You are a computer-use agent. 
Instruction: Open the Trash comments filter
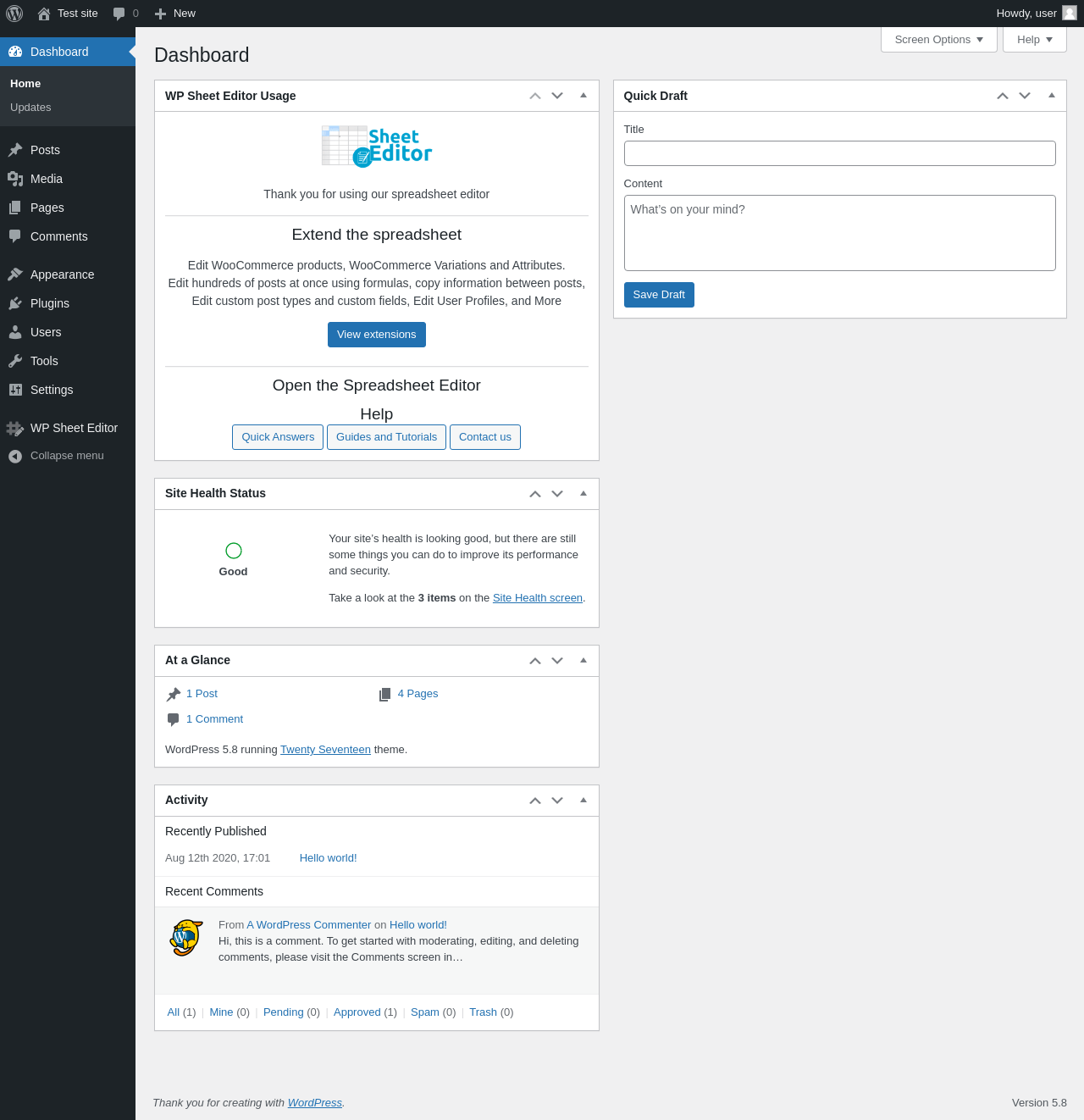[483, 1012]
